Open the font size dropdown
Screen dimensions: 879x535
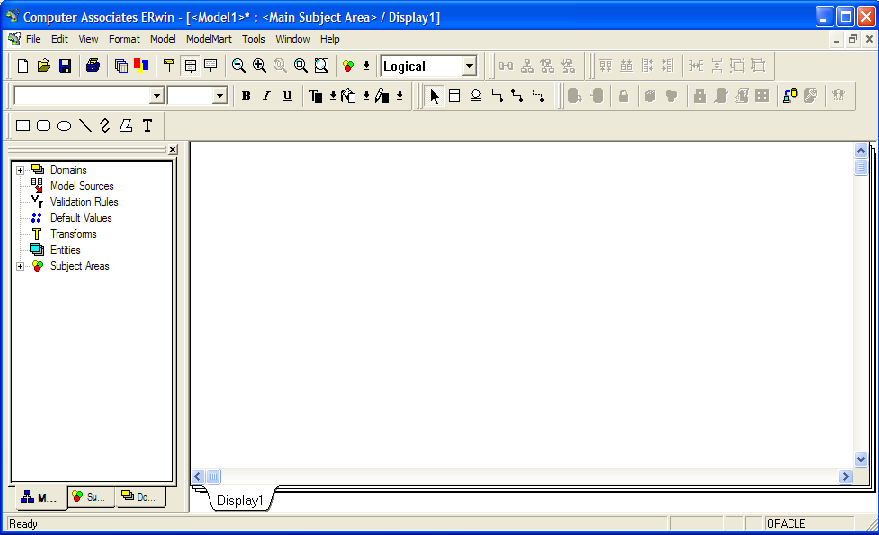220,96
